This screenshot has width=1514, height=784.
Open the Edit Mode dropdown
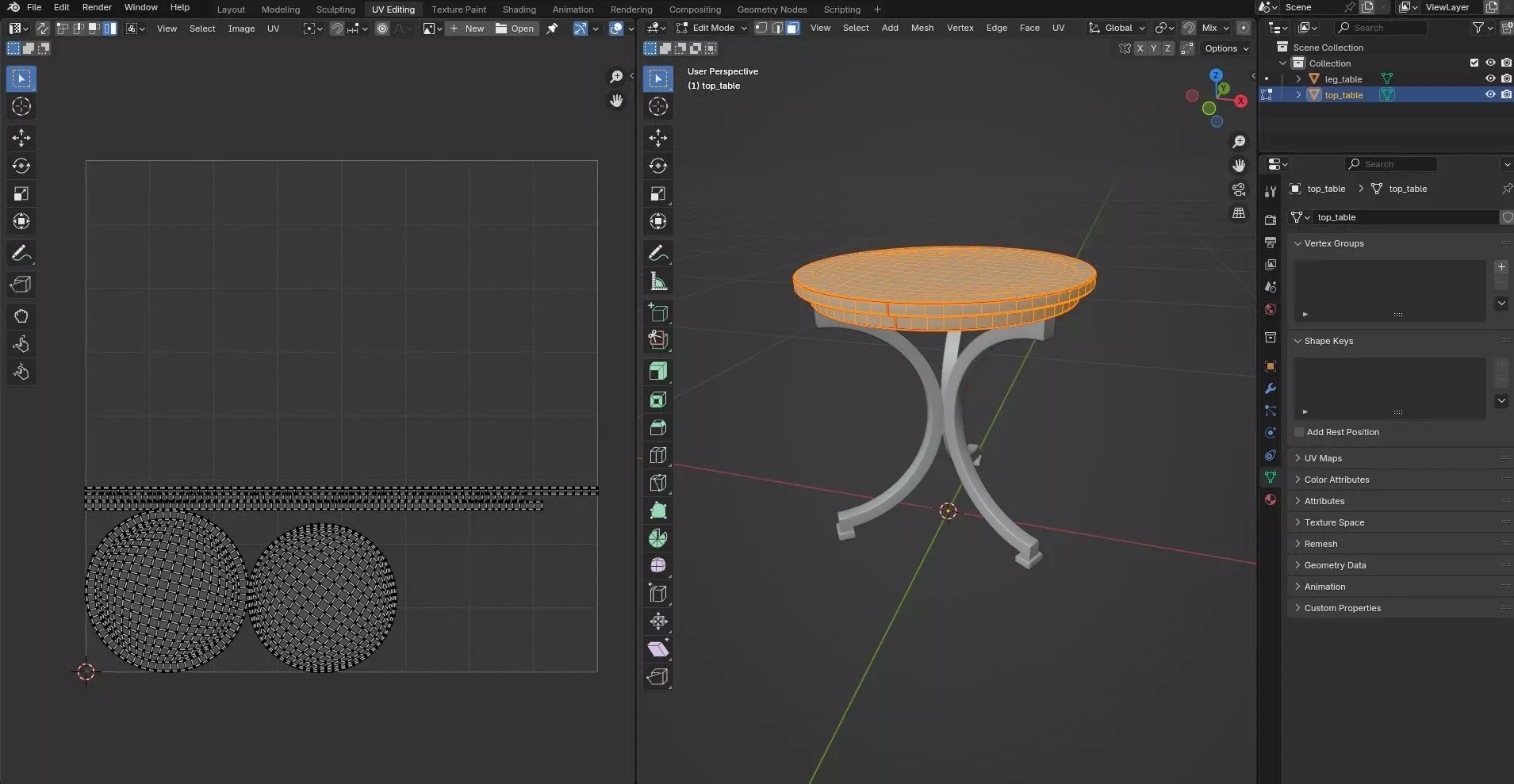click(x=711, y=28)
